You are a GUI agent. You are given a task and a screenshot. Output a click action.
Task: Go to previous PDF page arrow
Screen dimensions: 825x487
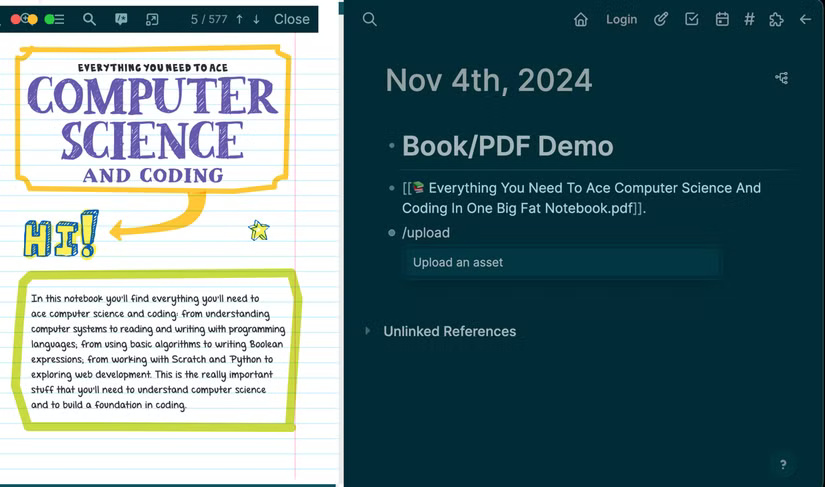(239, 19)
